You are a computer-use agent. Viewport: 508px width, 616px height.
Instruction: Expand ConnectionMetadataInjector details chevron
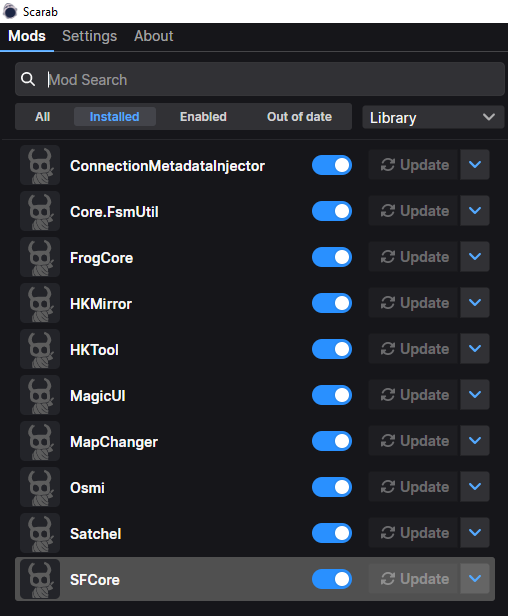(x=475, y=165)
